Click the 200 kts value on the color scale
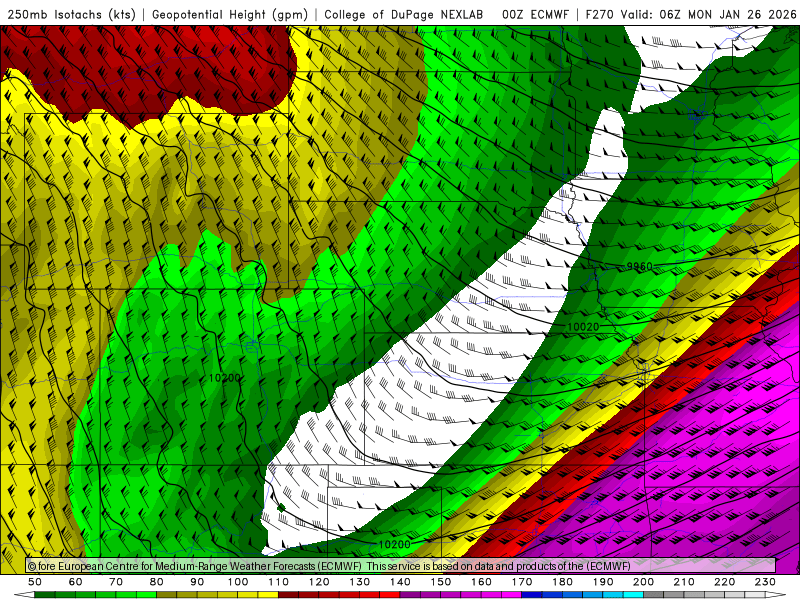 click(643, 582)
